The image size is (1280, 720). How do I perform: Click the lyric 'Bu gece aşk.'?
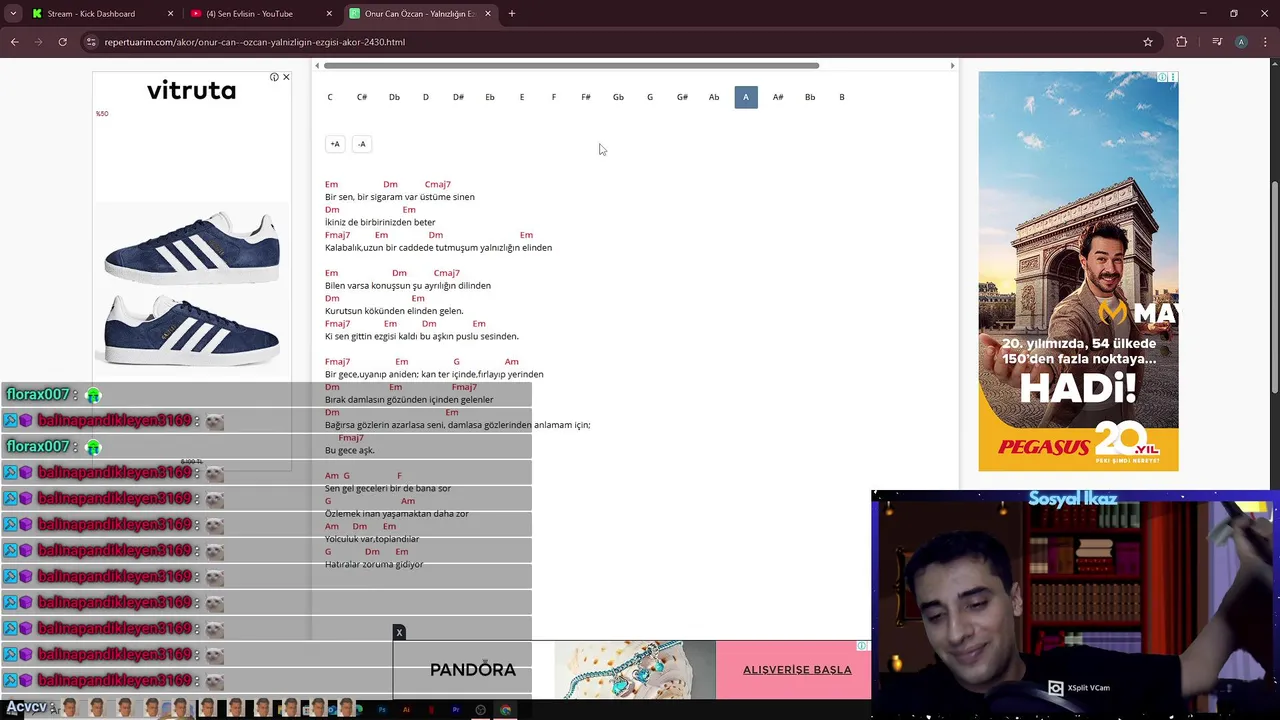[350, 450]
